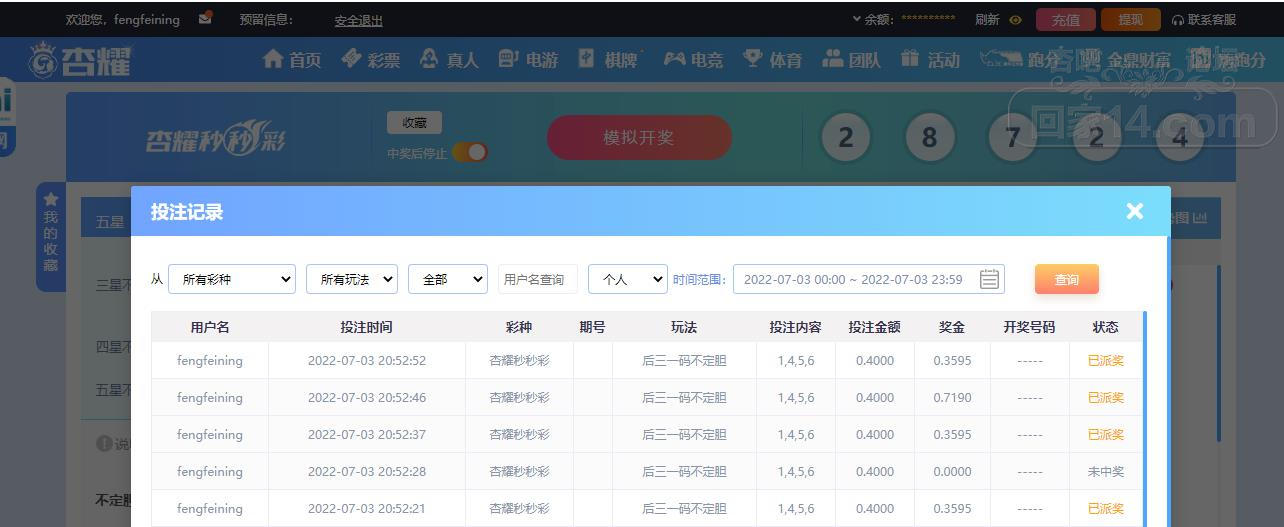Click the 首页 home icon in navigation
The width and height of the screenshot is (1284, 527).
coord(273,60)
